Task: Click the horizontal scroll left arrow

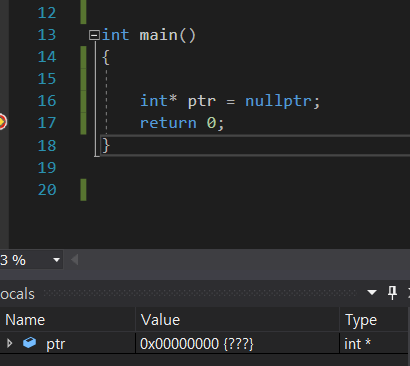Action: pos(75,260)
